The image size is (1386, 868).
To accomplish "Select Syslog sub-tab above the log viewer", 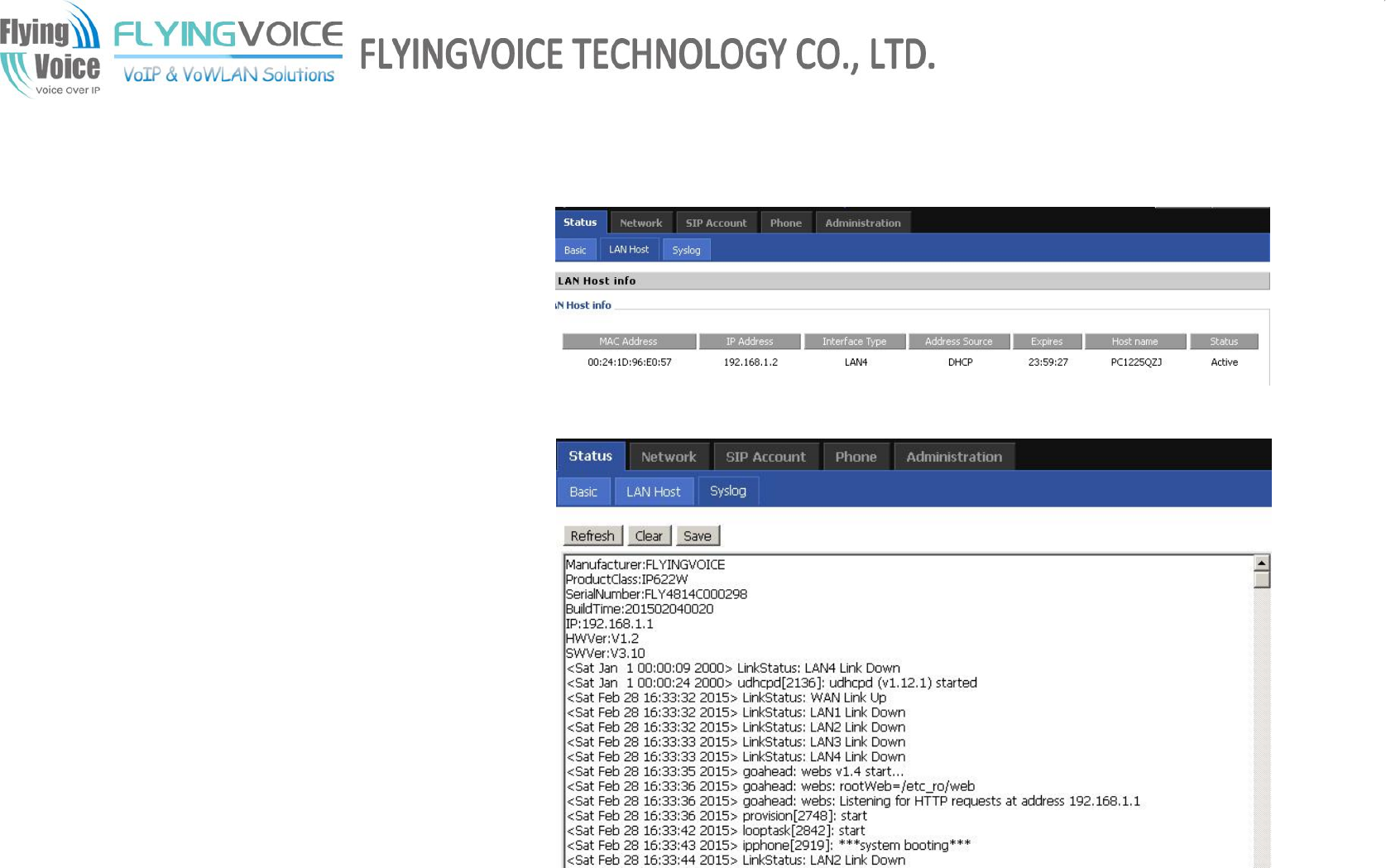I will click(728, 491).
